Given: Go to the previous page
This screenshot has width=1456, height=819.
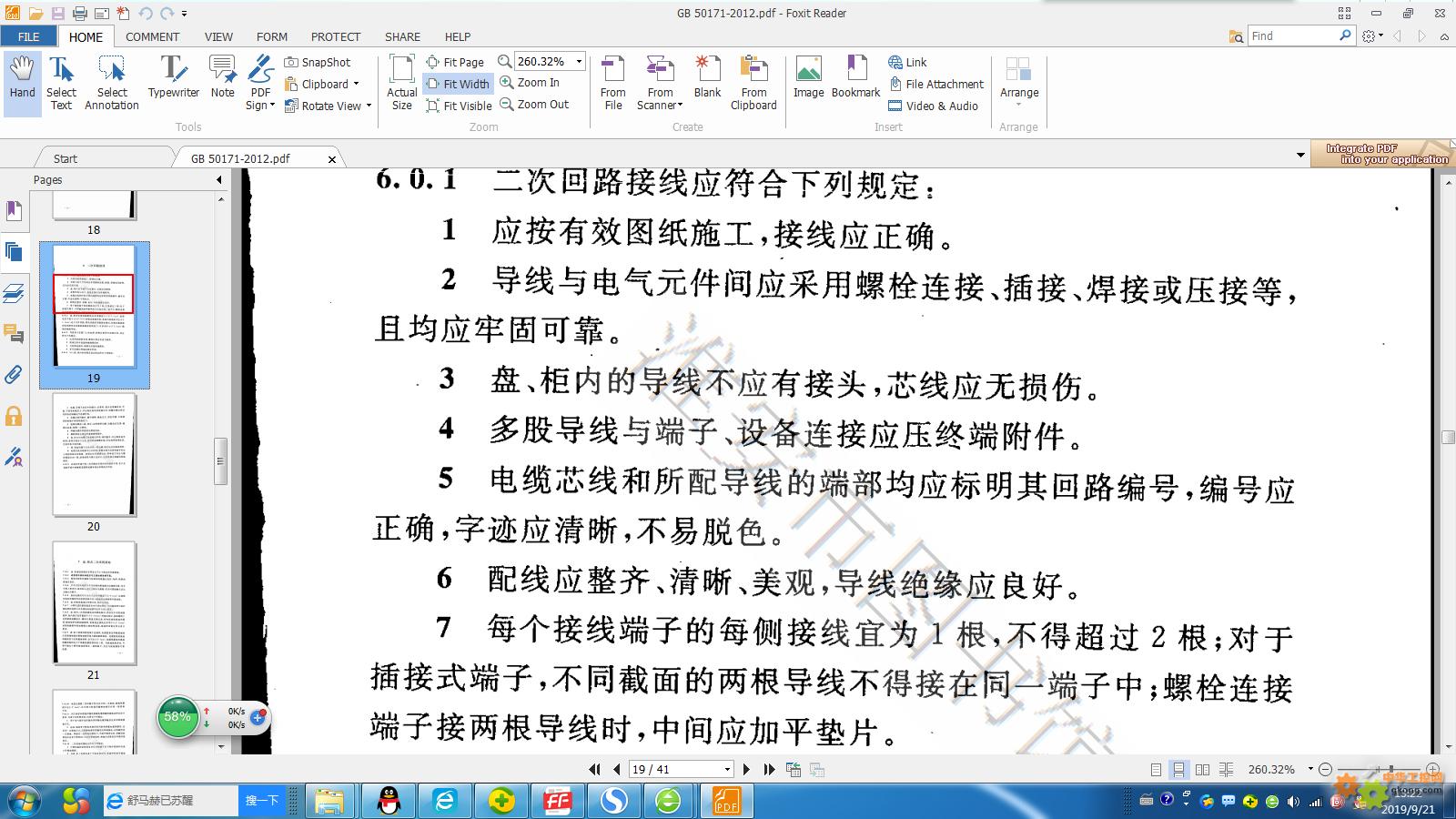Looking at the screenshot, I should pyautogui.click(x=617, y=770).
